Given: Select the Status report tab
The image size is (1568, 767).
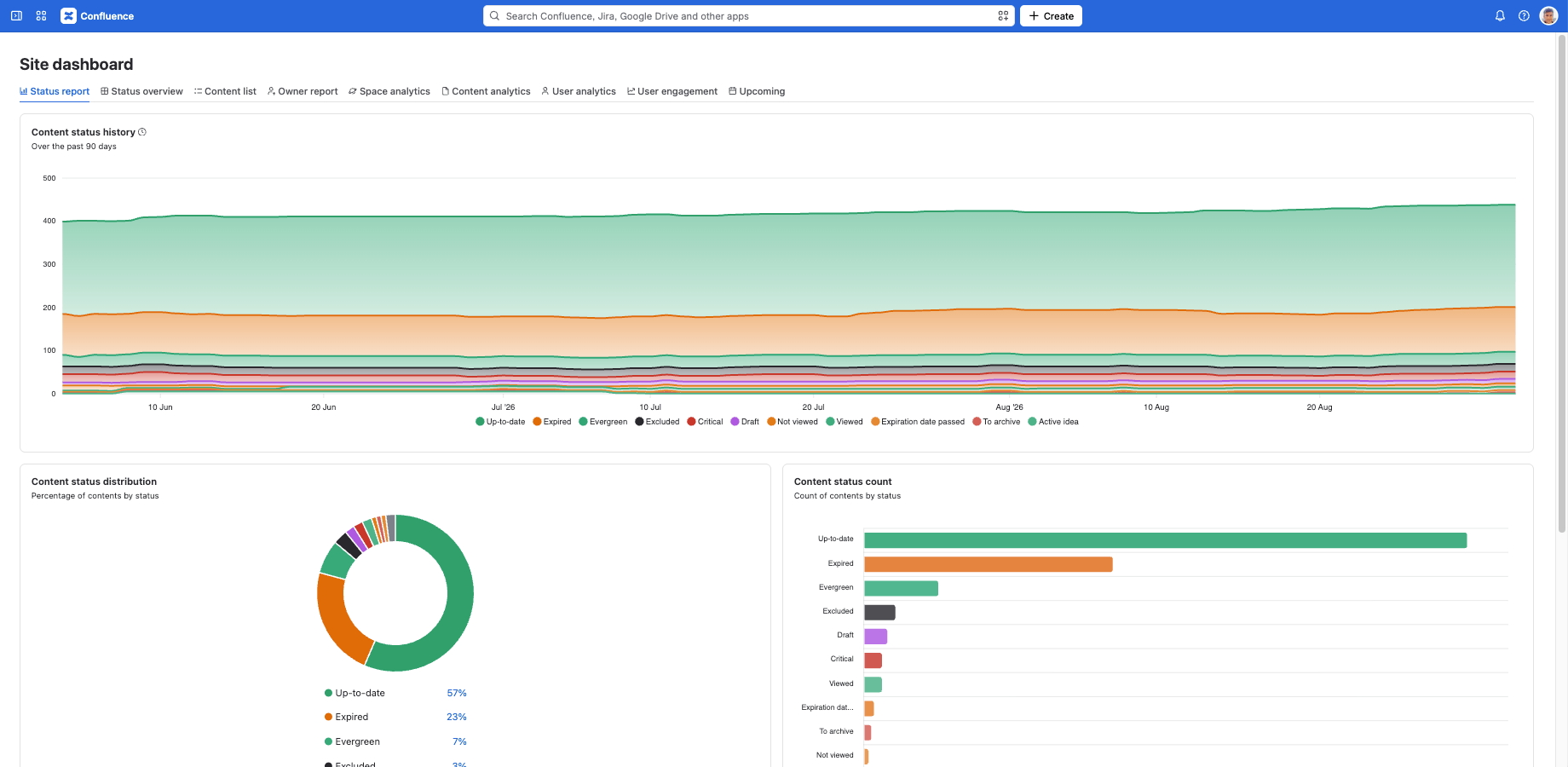Looking at the screenshot, I should tap(55, 91).
